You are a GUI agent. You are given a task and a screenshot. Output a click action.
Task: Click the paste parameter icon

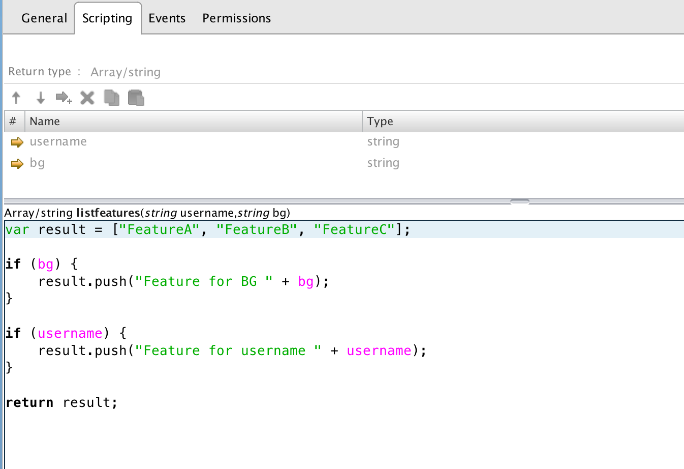click(x=136, y=98)
